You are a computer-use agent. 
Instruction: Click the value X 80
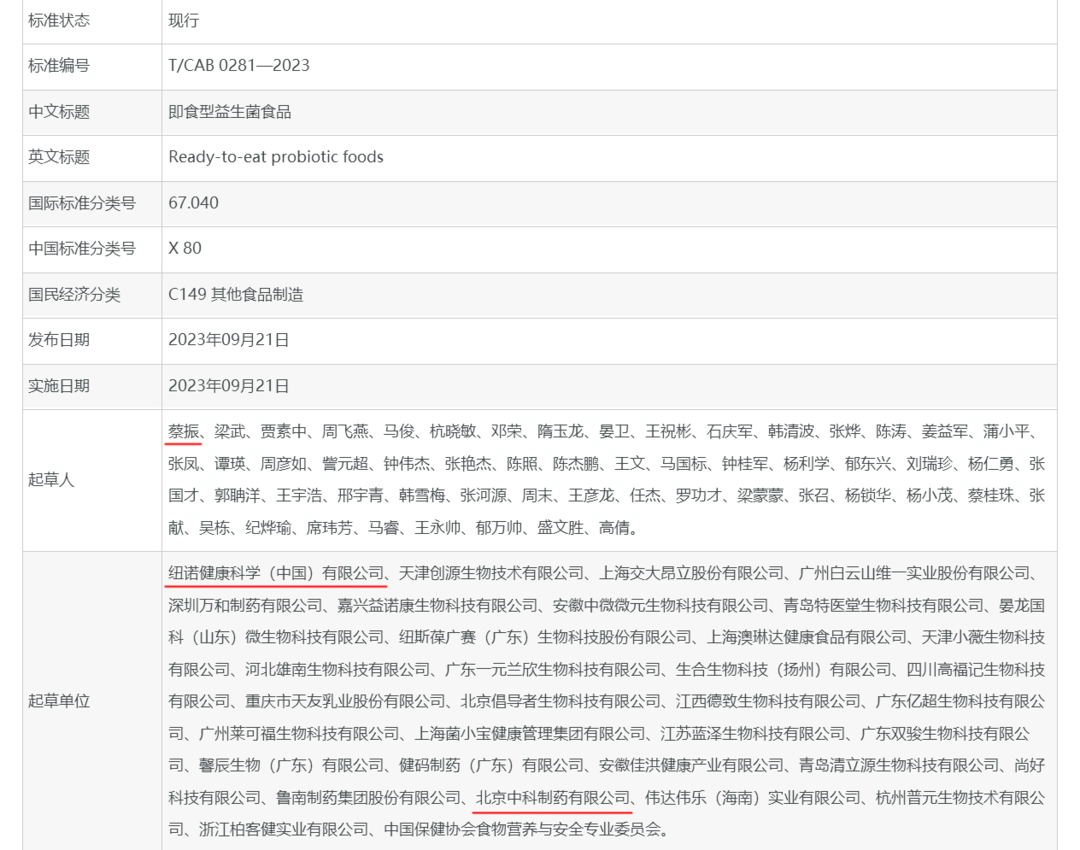coord(185,248)
